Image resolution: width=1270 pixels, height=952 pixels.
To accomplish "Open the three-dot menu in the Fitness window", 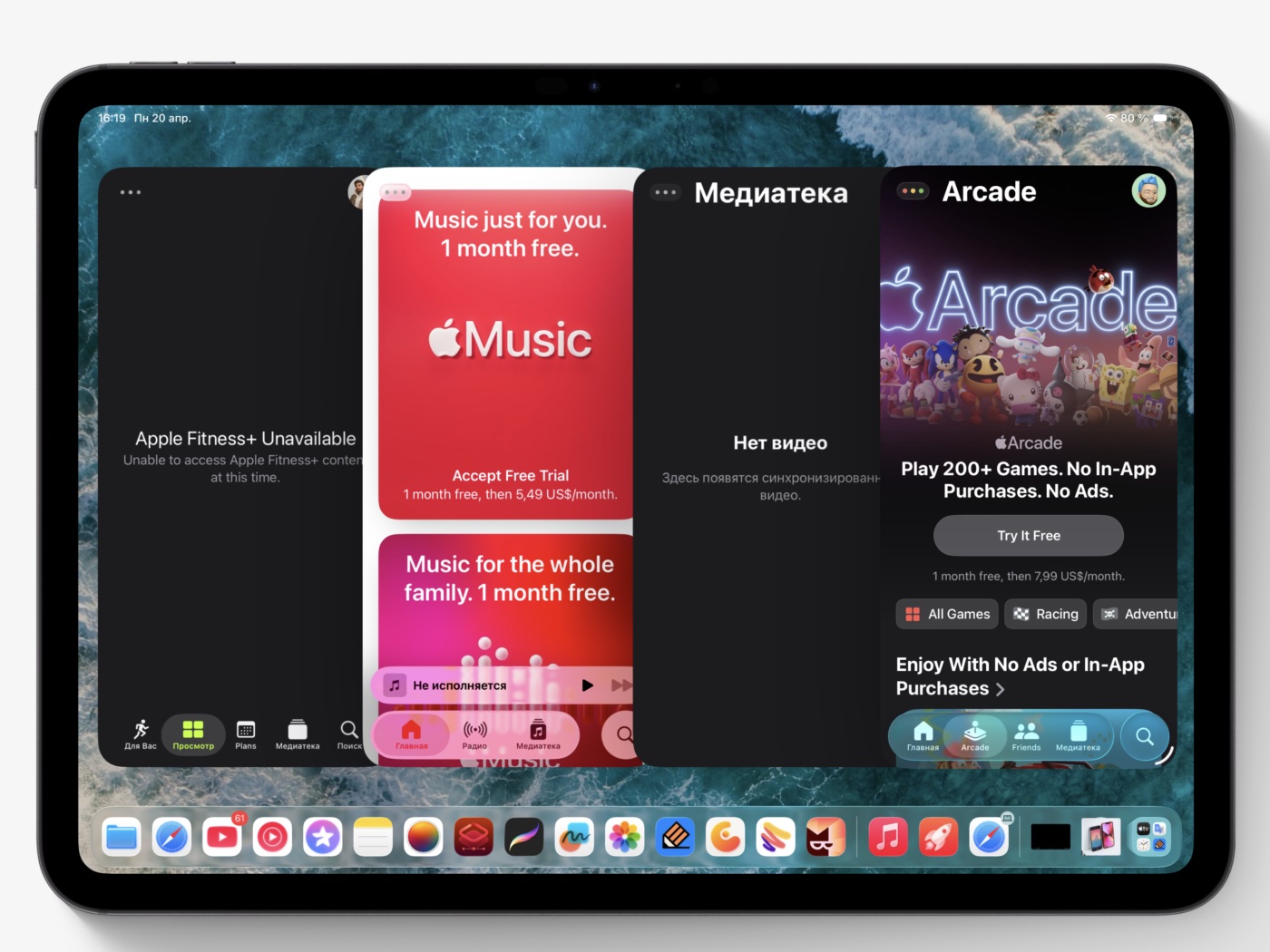I will [x=131, y=192].
